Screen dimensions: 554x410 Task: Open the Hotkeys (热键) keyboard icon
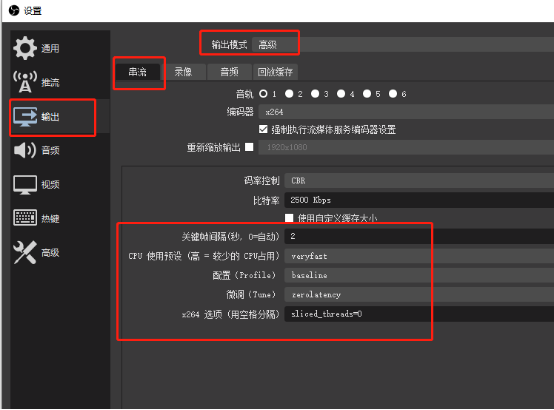(x=25, y=218)
